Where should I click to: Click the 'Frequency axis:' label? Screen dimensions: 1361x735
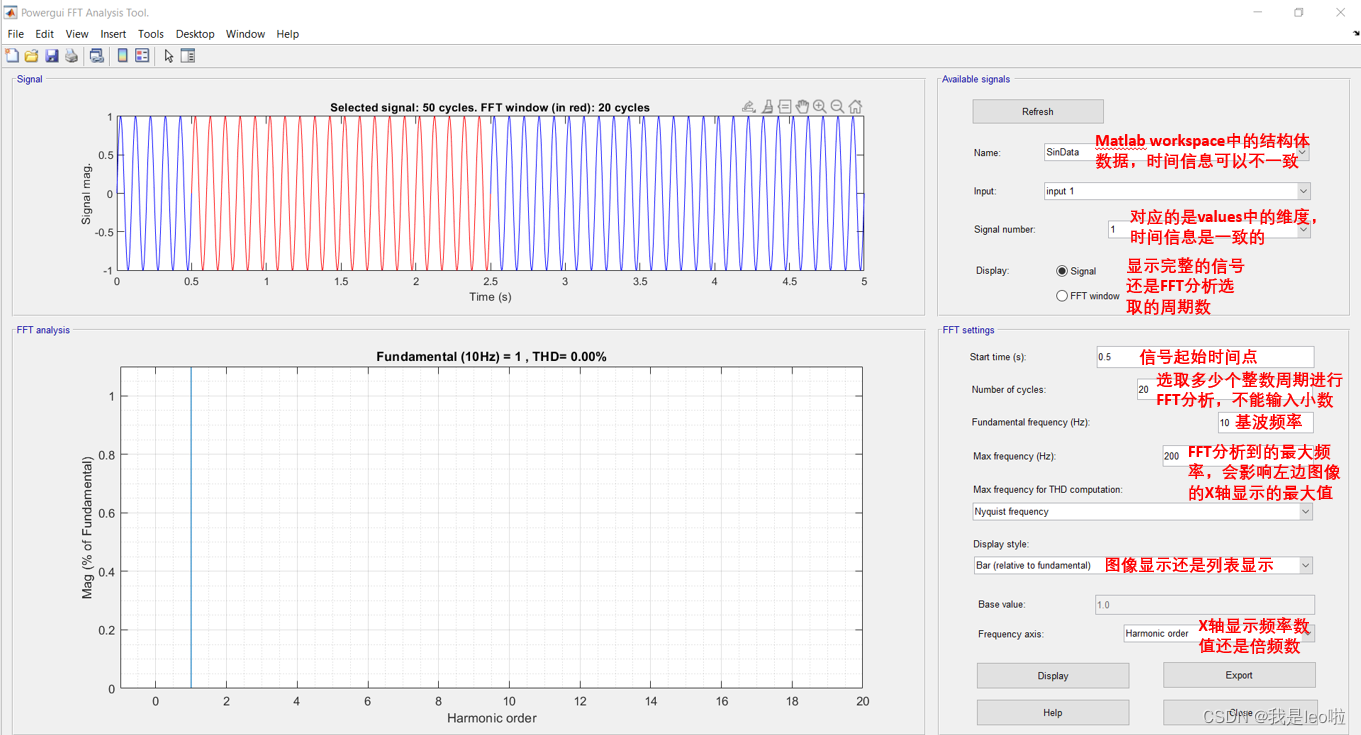(1011, 634)
